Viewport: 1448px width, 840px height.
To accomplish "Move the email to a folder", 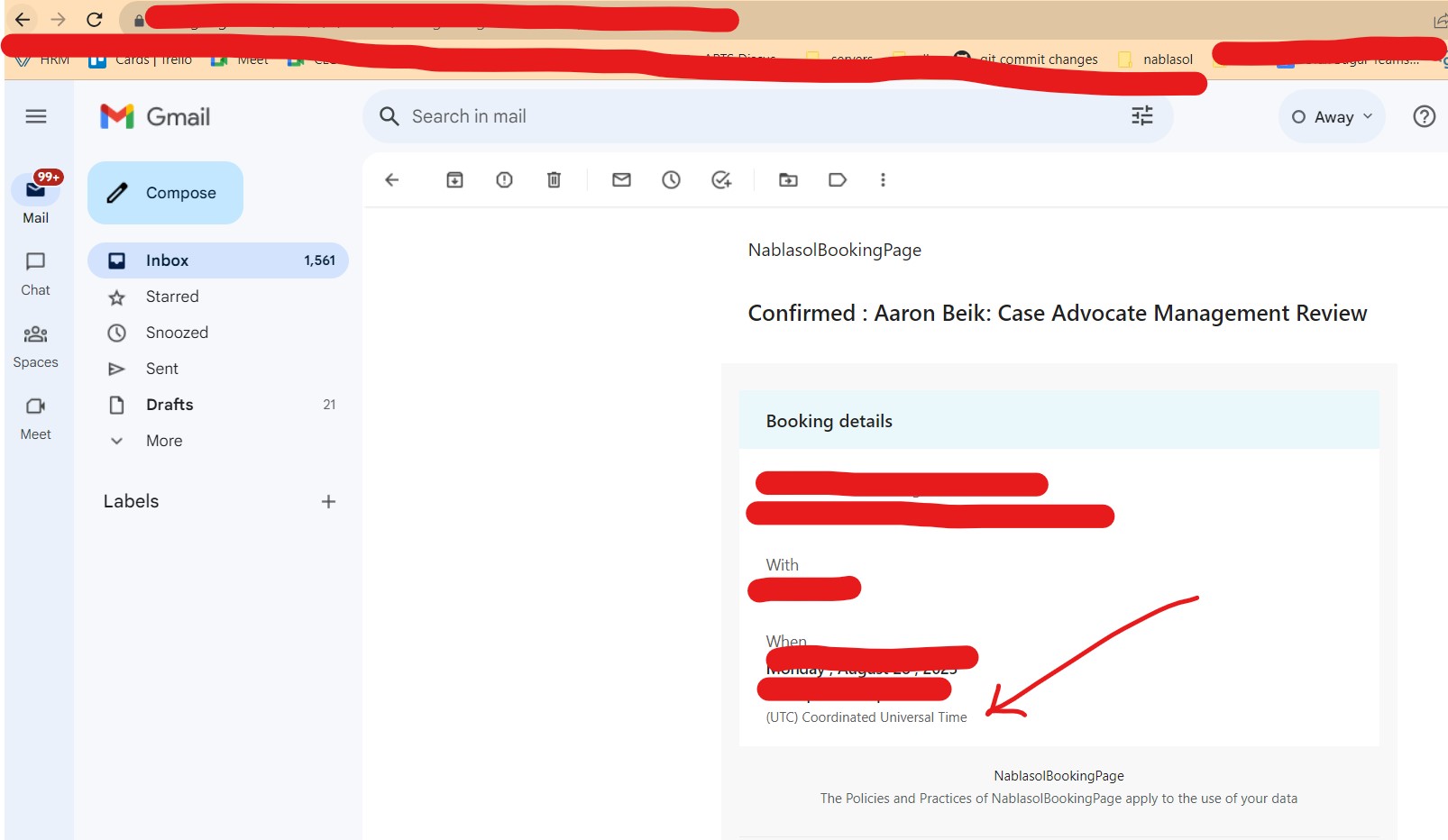I will [x=788, y=179].
